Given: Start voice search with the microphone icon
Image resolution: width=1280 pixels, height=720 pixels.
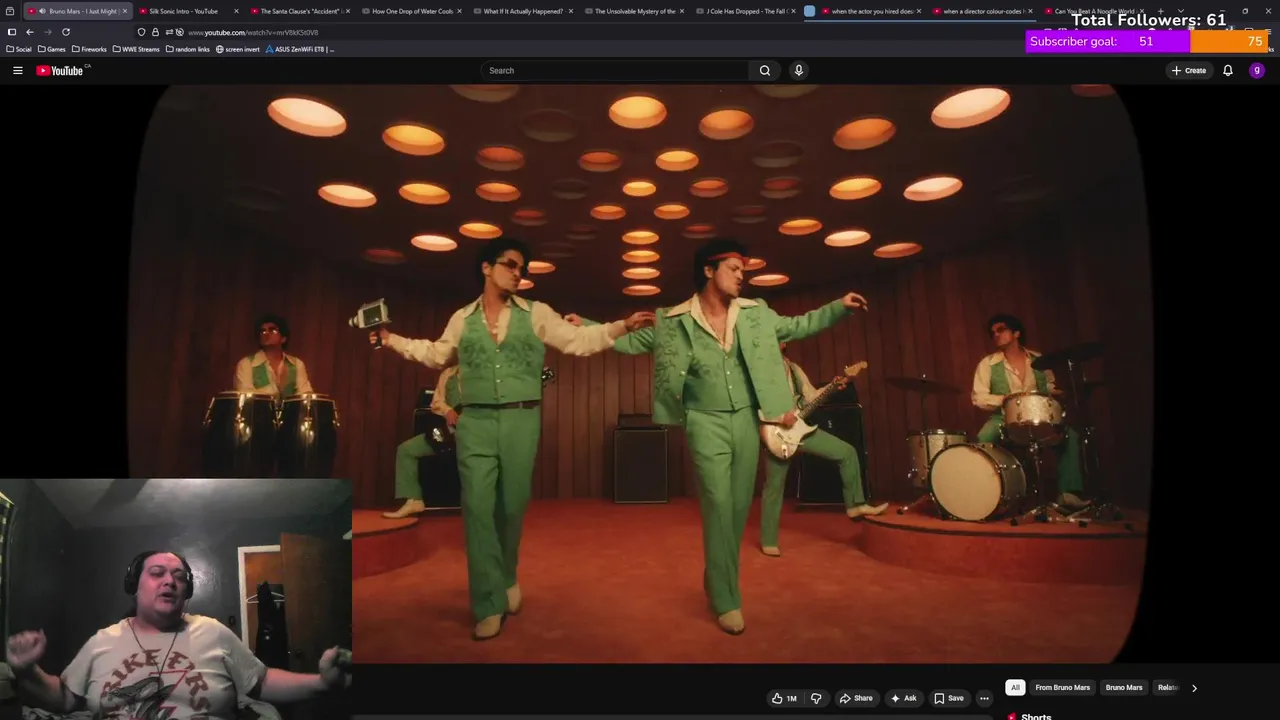Looking at the screenshot, I should pyautogui.click(x=798, y=70).
